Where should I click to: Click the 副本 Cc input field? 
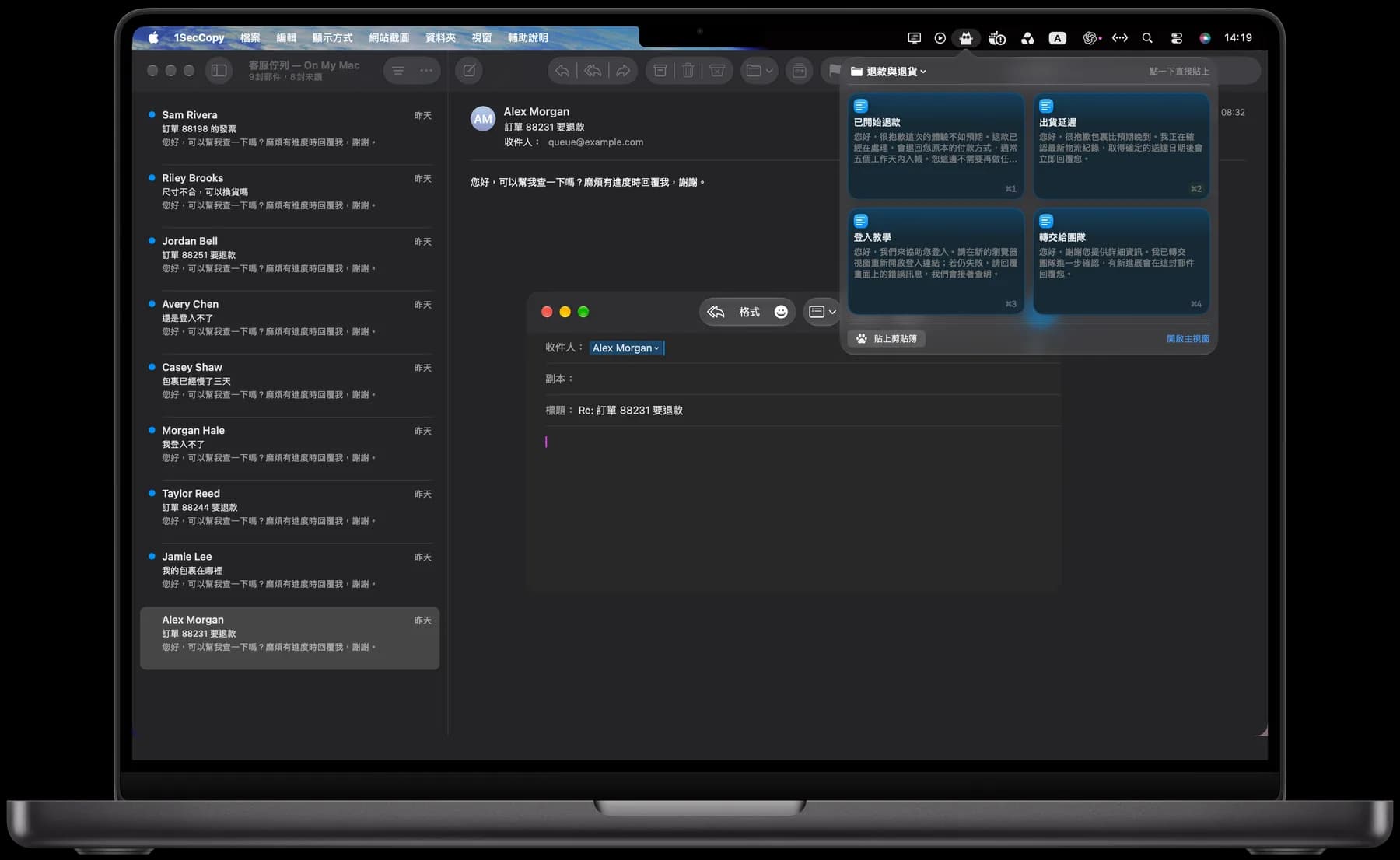pos(801,379)
